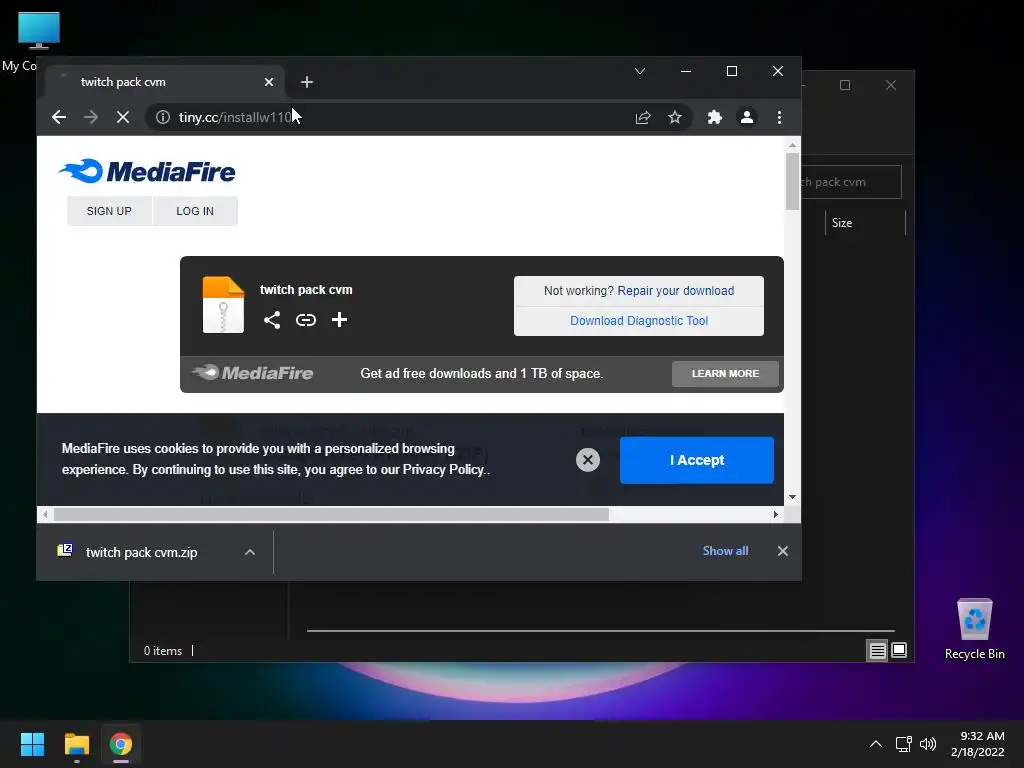The width and height of the screenshot is (1024, 768).
Task: Copy link for twitch pack cvm
Action: pos(306,319)
